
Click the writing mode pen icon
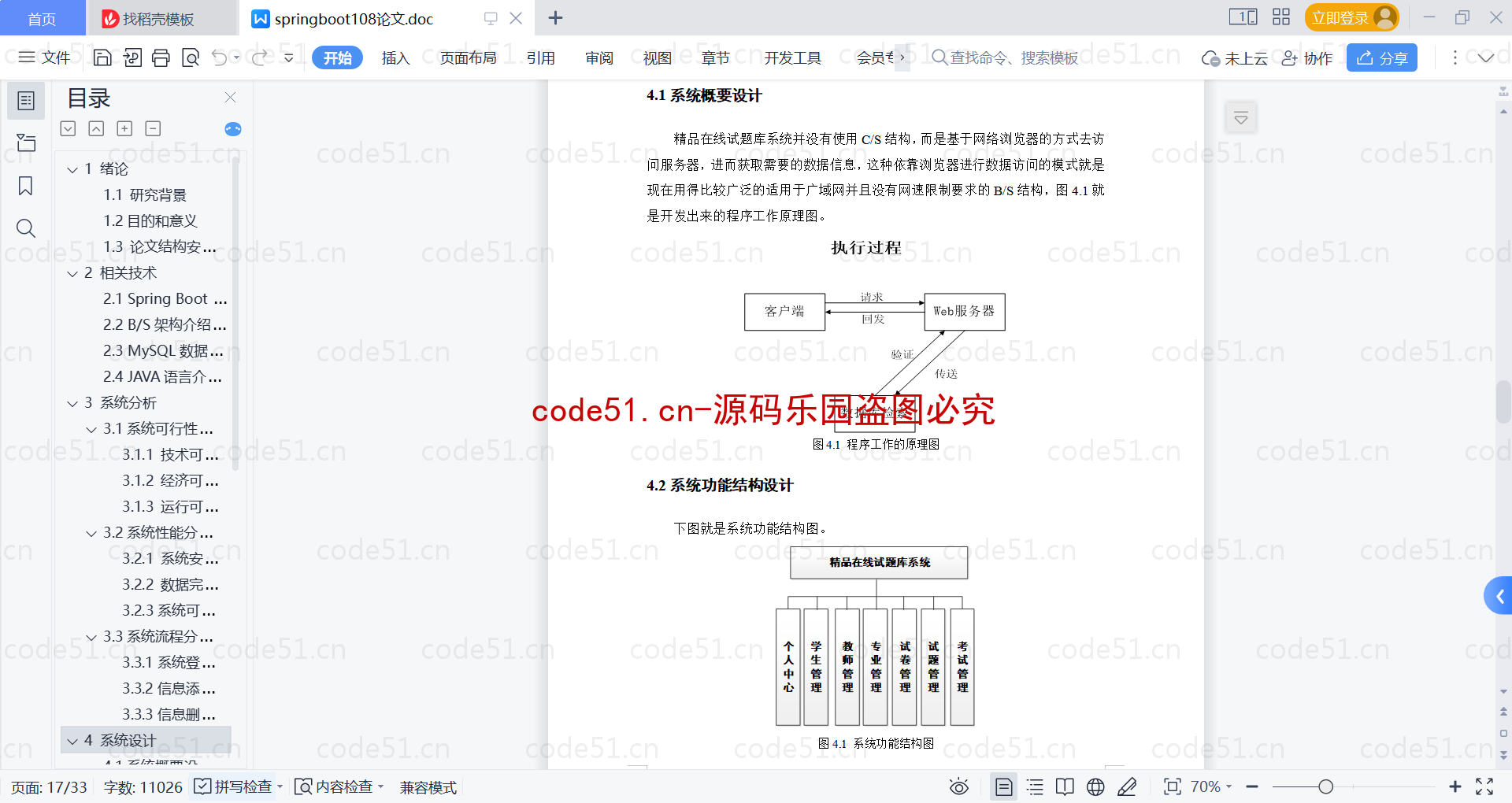tap(1127, 786)
